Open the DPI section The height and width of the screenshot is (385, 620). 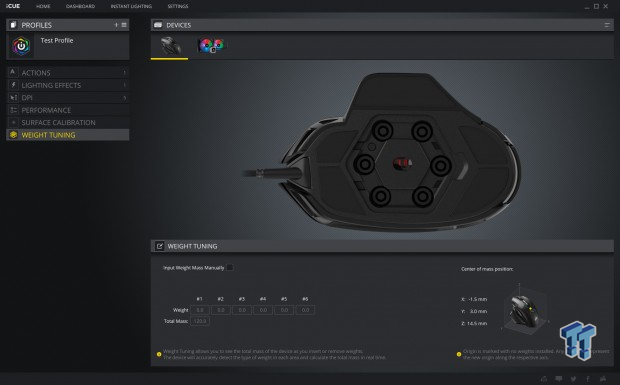pyautogui.click(x=68, y=98)
